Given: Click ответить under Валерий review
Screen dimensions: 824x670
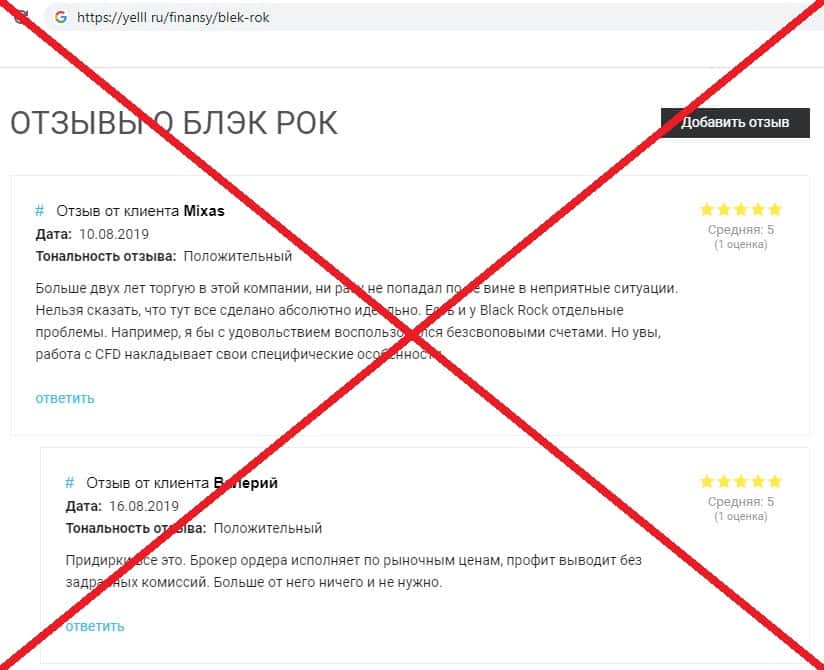Looking at the screenshot, I should tap(95, 626).
